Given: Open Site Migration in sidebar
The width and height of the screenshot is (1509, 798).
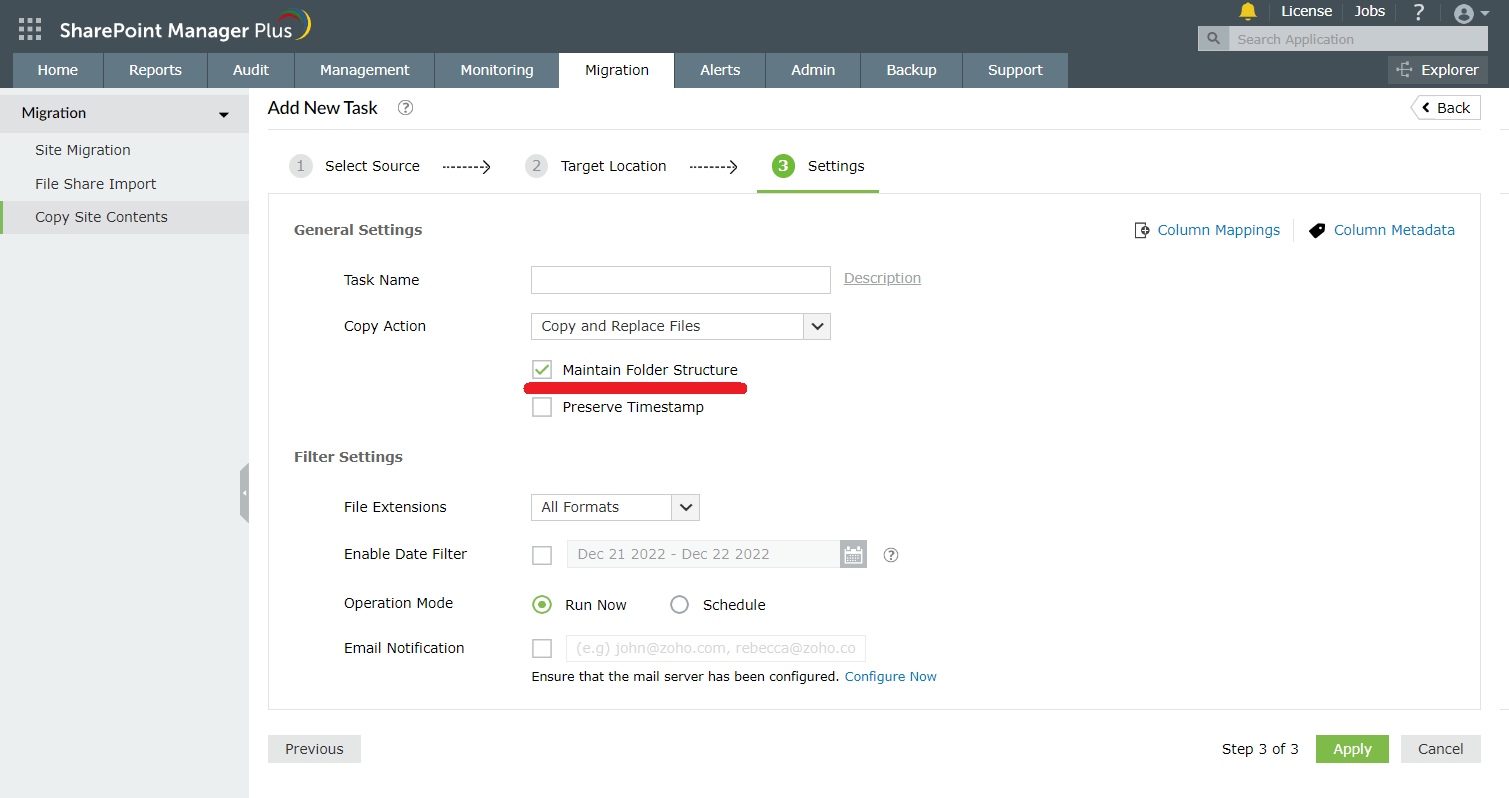Looking at the screenshot, I should [83, 150].
